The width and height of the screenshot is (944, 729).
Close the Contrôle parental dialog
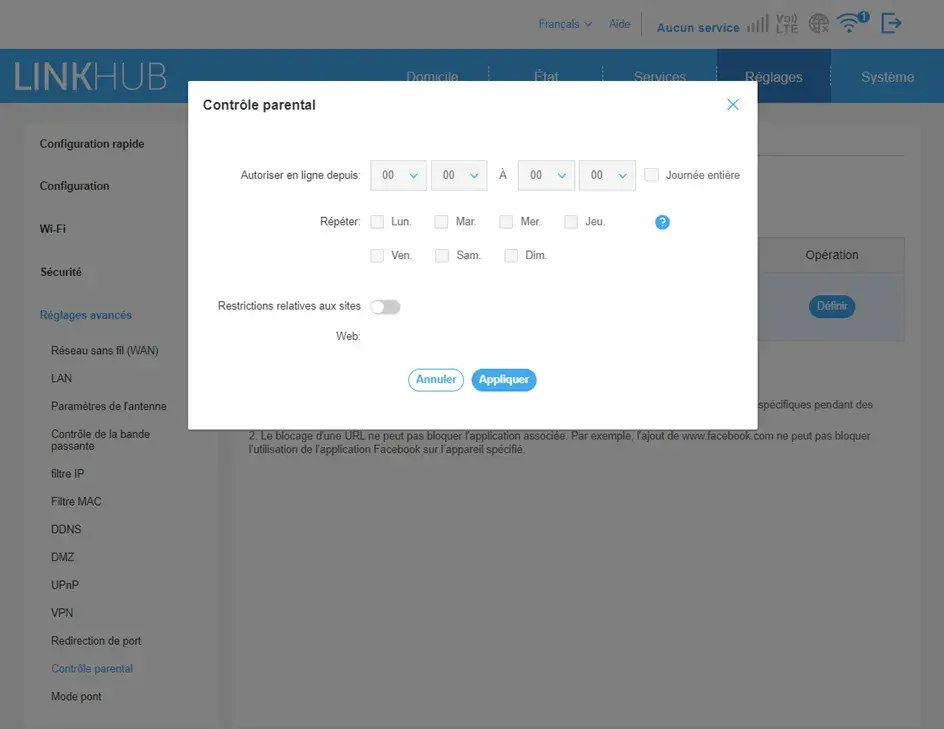(733, 105)
